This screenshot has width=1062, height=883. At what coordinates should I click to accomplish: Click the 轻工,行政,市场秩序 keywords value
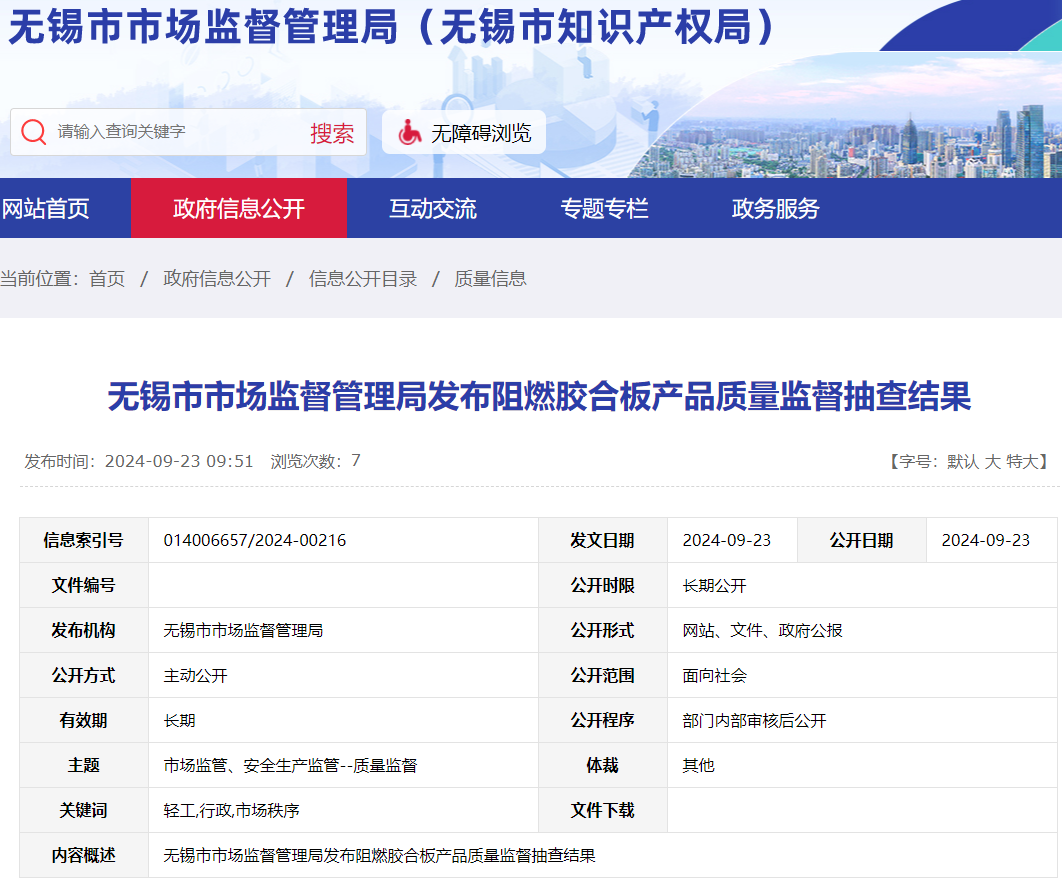click(232, 811)
